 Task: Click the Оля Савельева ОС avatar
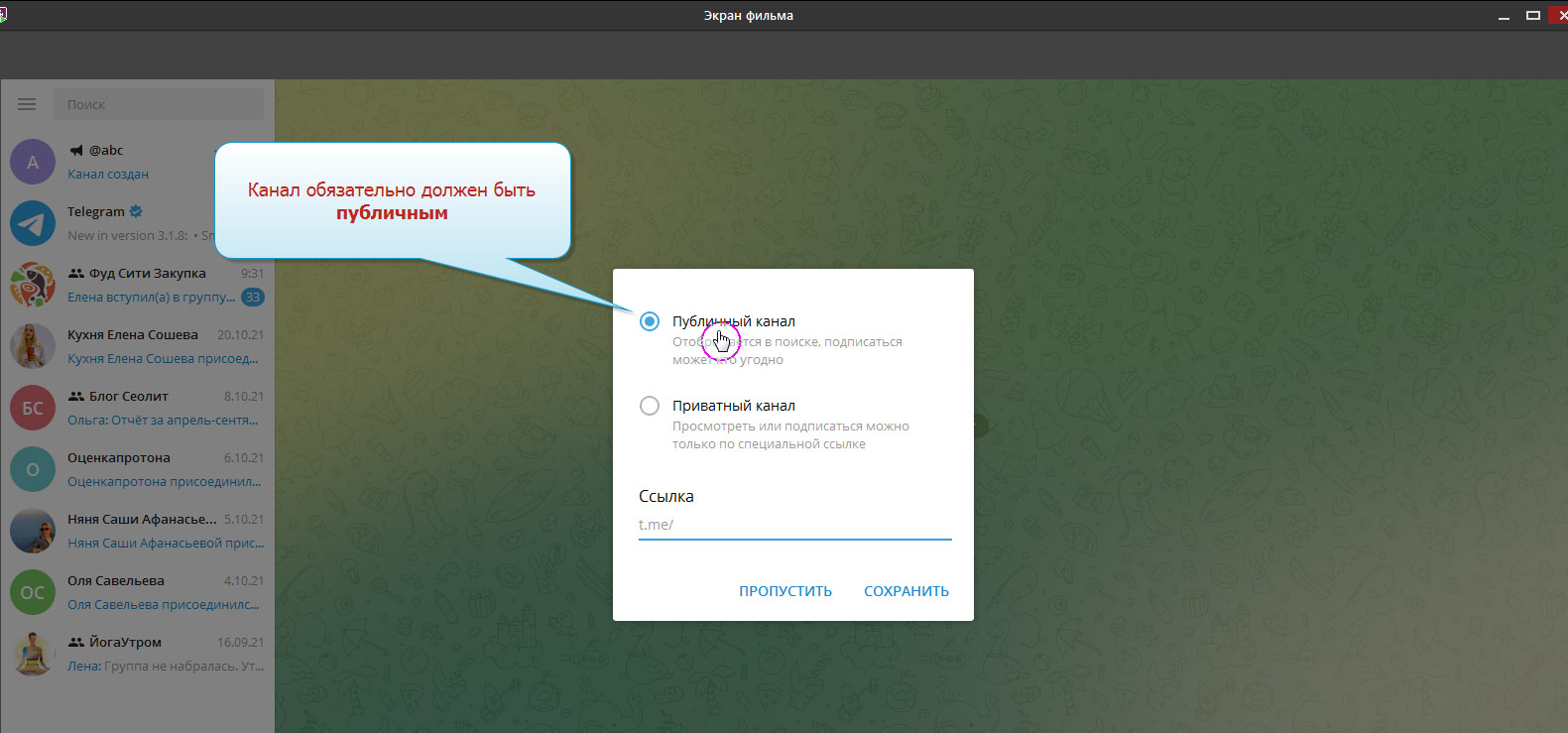coord(33,593)
